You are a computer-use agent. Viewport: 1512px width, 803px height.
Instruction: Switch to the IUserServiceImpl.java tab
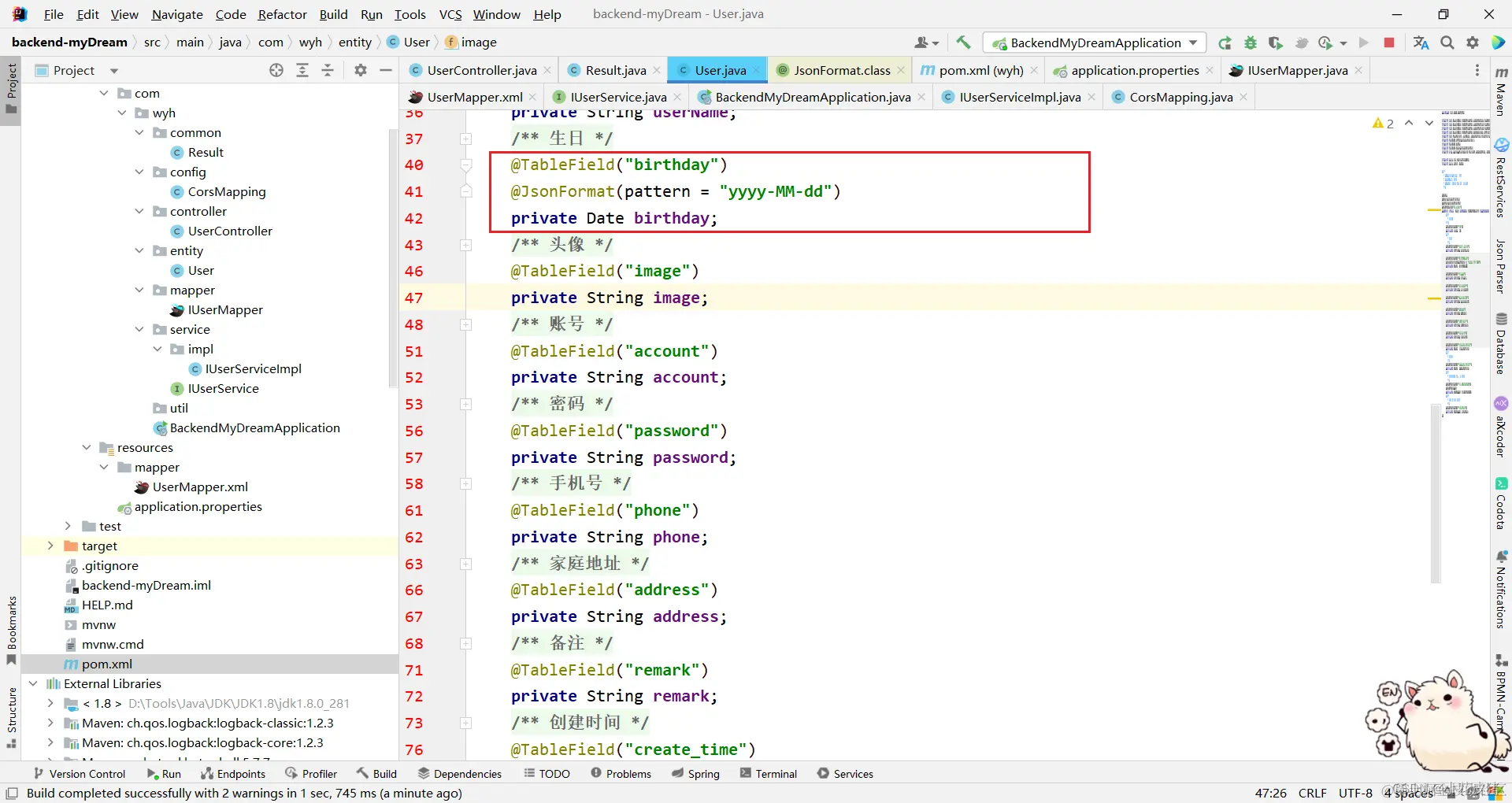[x=1018, y=97]
